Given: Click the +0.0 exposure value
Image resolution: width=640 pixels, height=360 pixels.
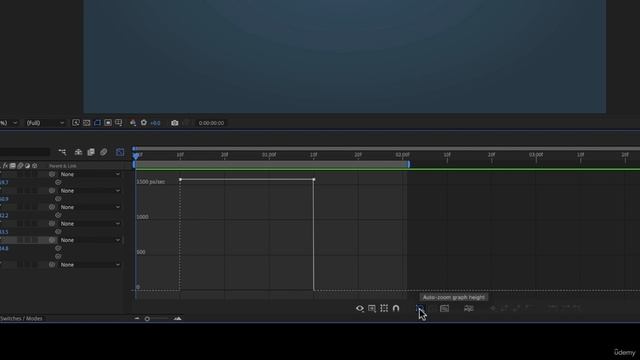Looking at the screenshot, I should 156,123.
